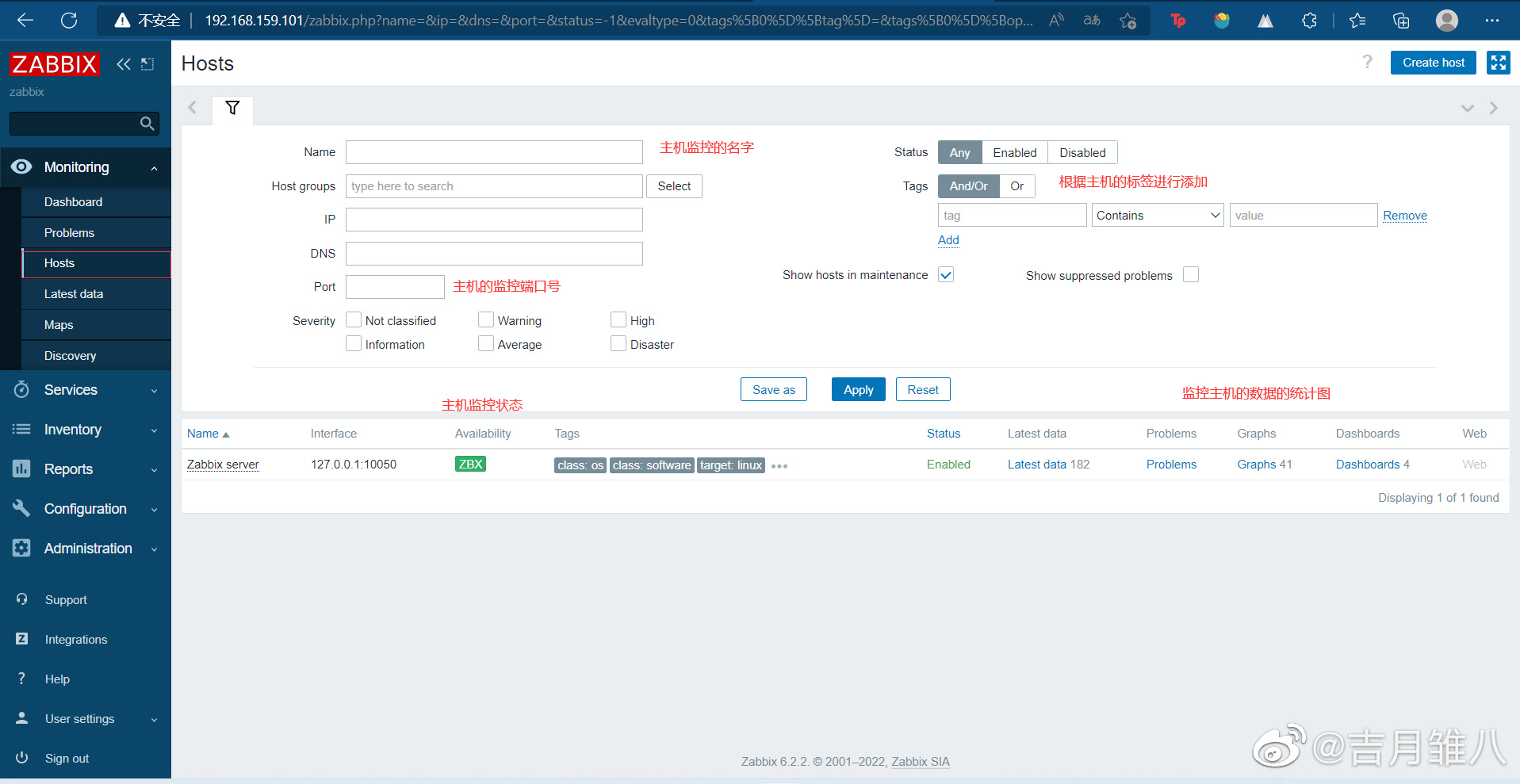Click the sidebar search magnifier icon
This screenshot has height=784, width=1520.
(x=147, y=124)
